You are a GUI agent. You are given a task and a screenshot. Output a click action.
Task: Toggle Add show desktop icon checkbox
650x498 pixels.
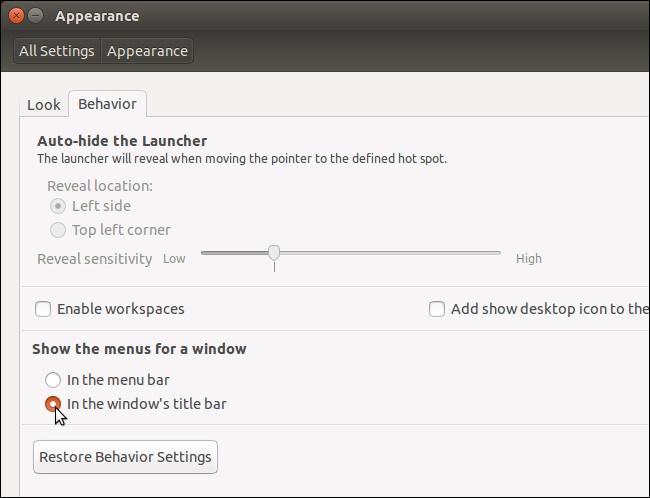pos(437,310)
